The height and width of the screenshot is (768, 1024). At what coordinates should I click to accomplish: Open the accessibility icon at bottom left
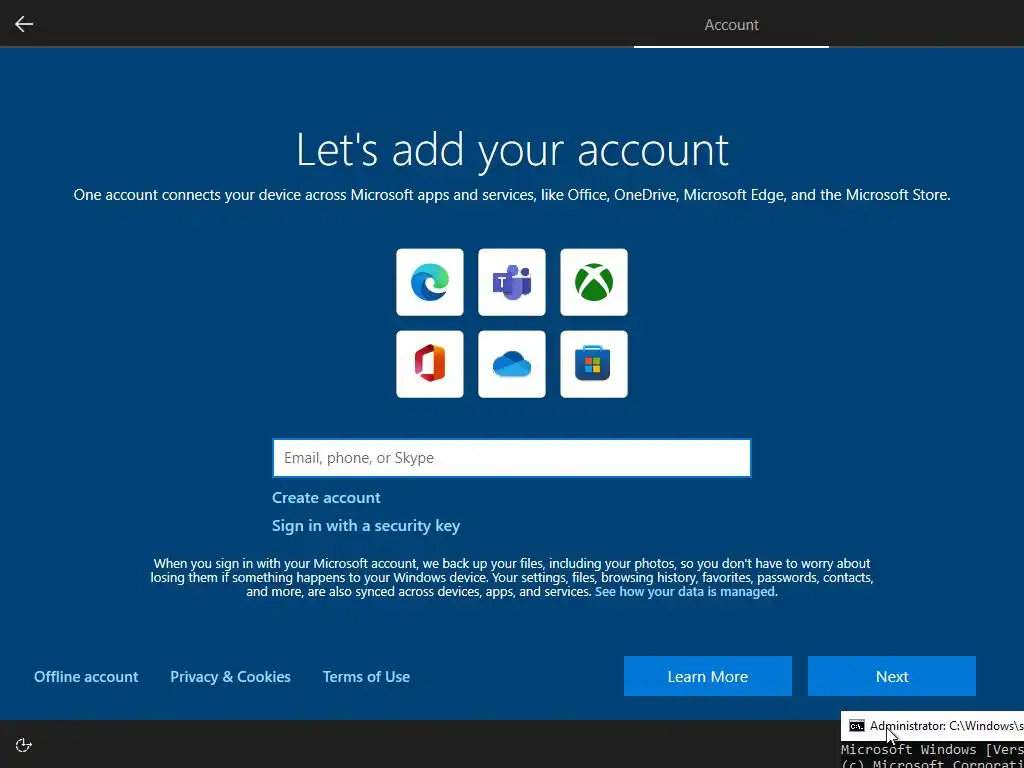24,745
